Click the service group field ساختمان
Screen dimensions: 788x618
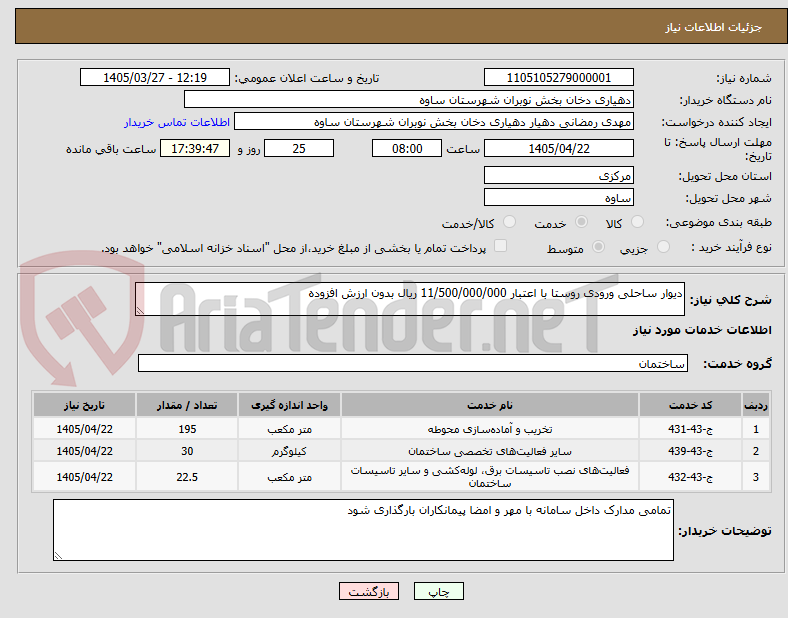pyautogui.click(x=413, y=363)
